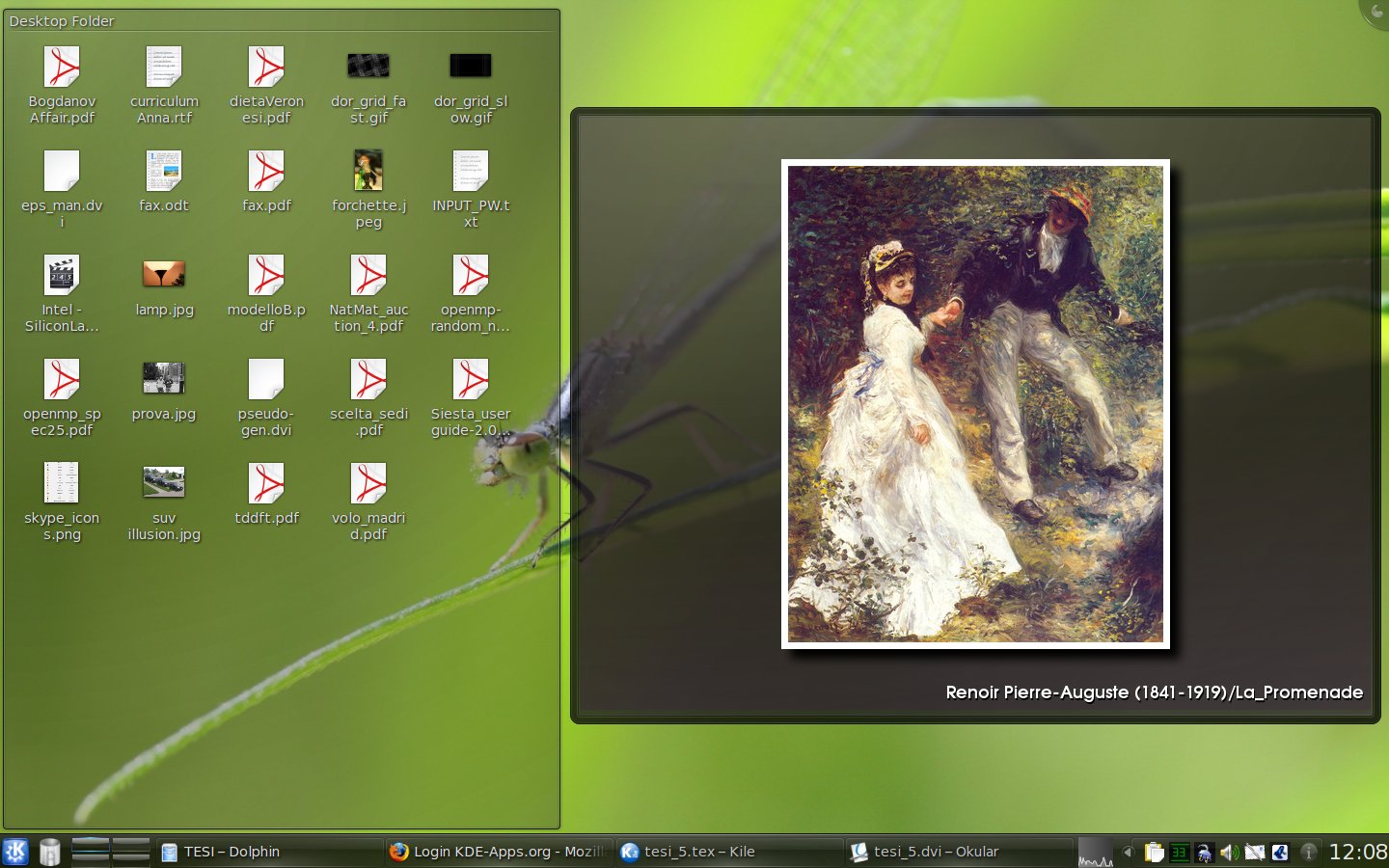Click the Renoir Pierre-Auguste caption text
The image size is (1389, 868).
1155,692
